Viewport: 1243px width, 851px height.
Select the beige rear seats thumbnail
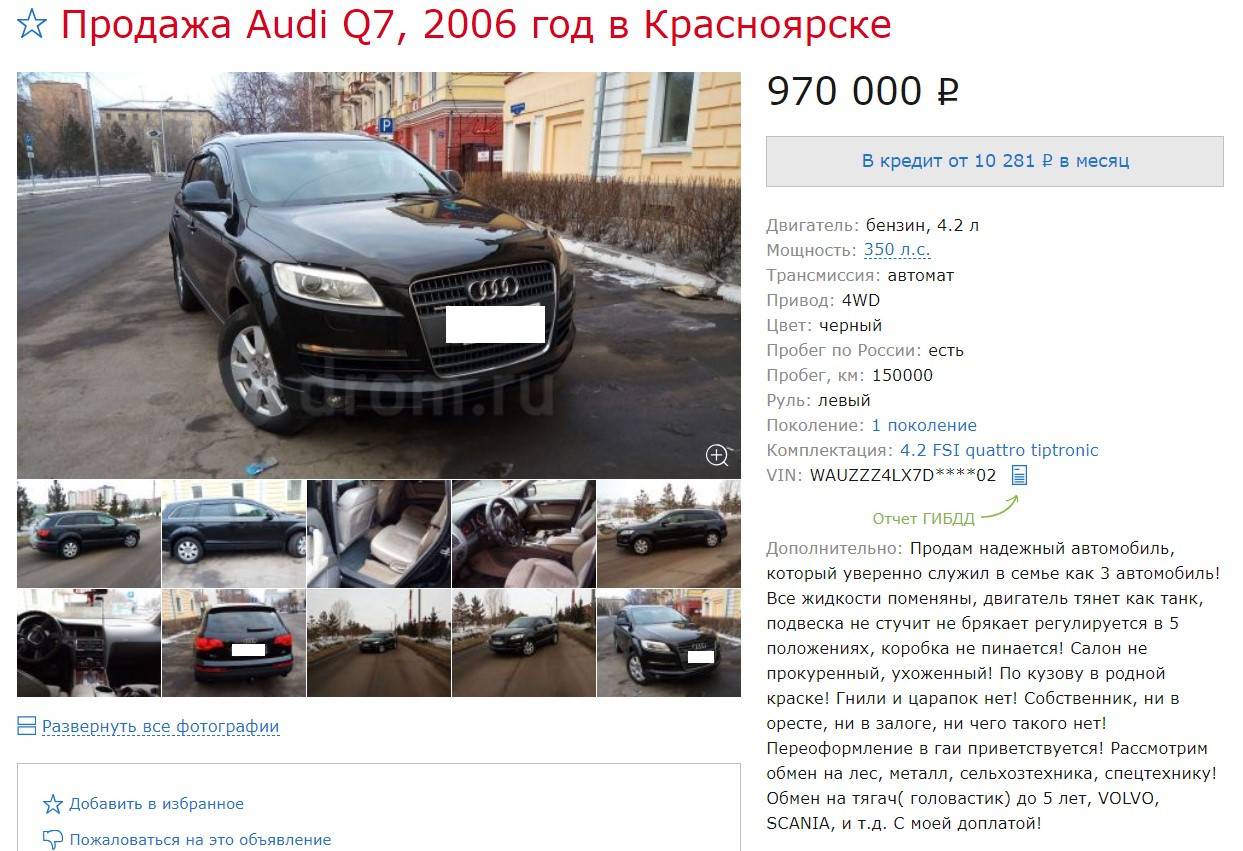click(x=379, y=533)
